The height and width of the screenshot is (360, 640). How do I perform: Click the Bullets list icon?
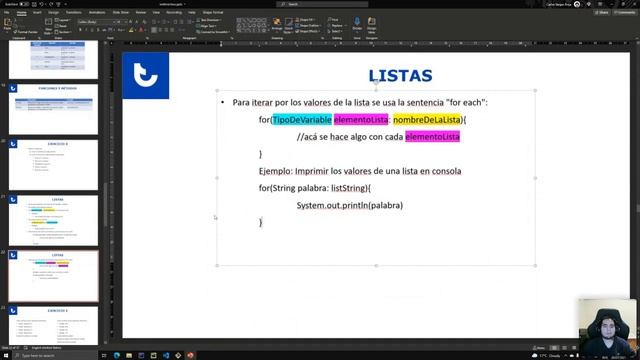click(154, 22)
